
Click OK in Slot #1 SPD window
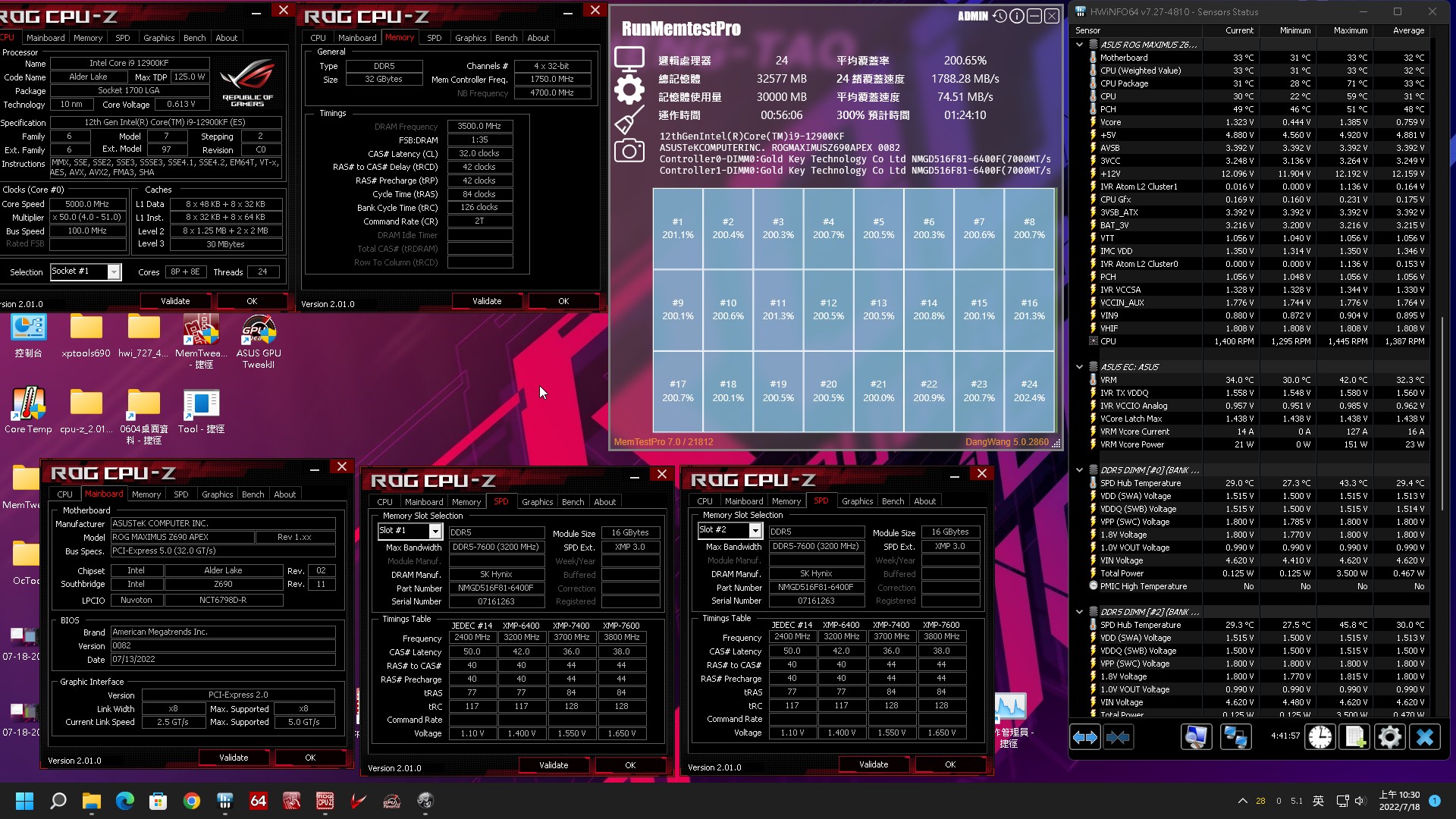630,765
